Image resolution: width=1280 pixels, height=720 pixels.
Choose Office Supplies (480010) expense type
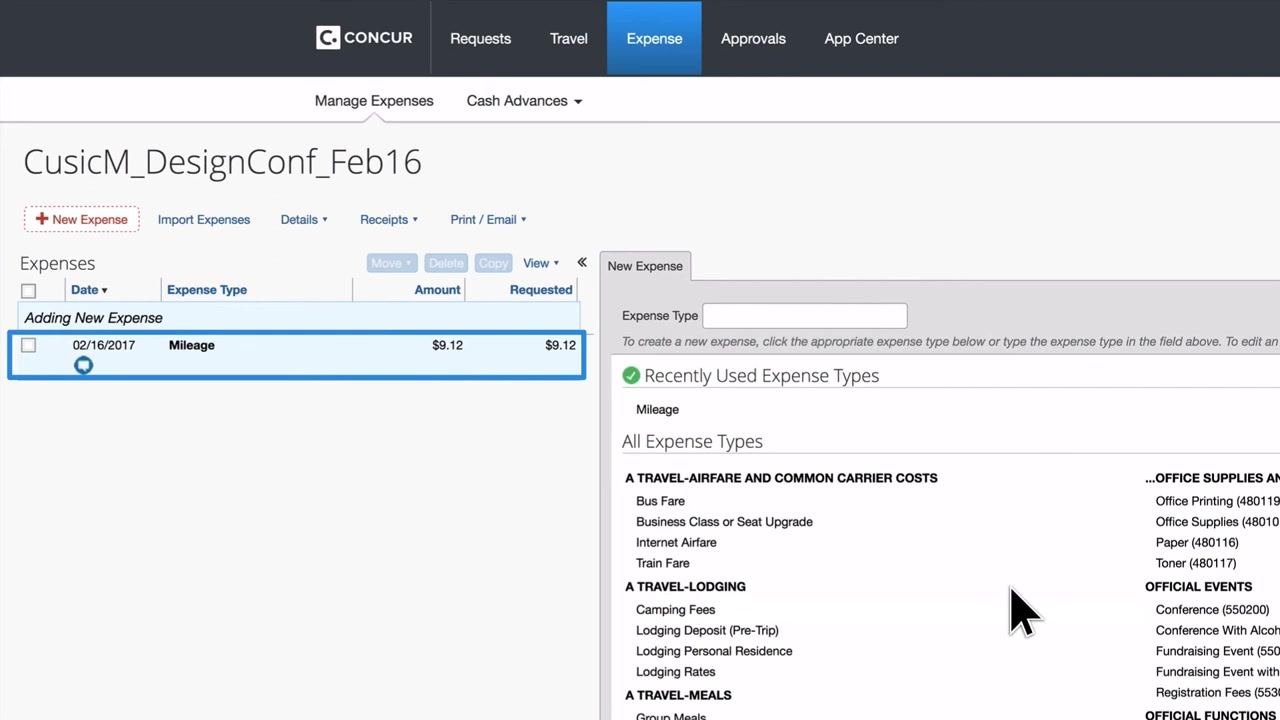(1217, 522)
